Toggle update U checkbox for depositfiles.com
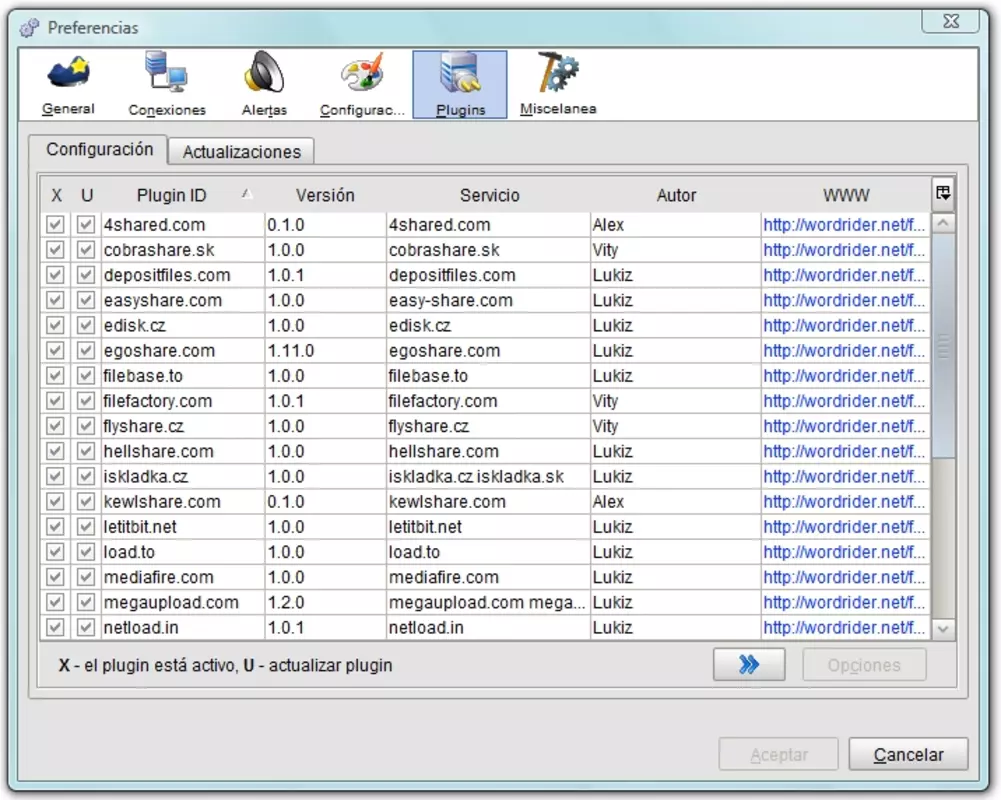1001x800 pixels. point(86,275)
